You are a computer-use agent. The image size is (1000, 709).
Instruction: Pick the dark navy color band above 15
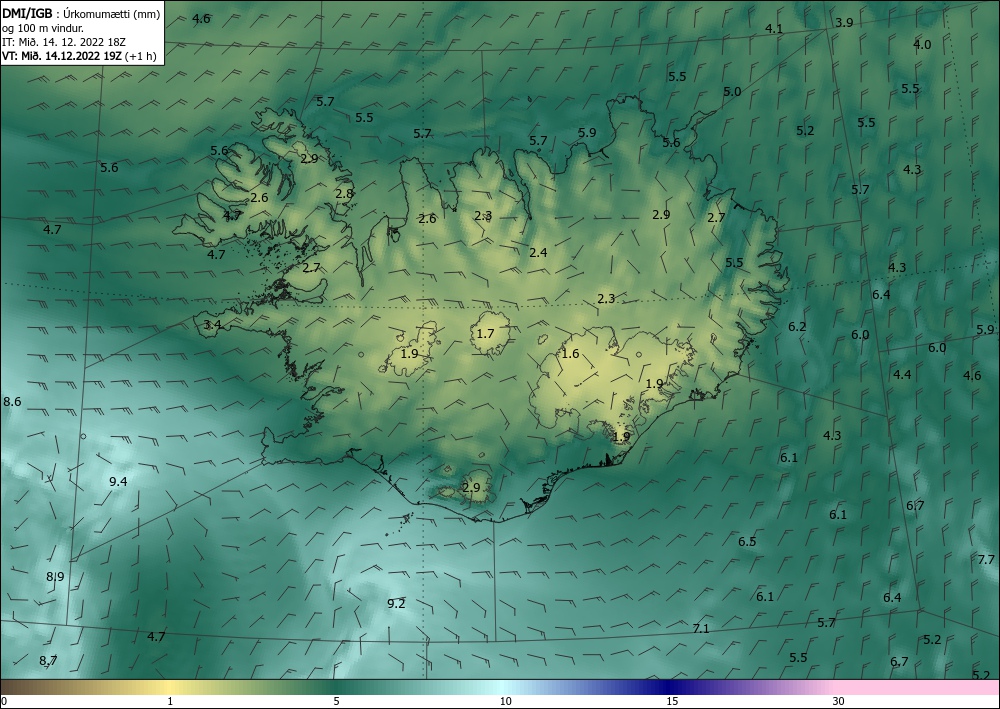[x=670, y=687]
